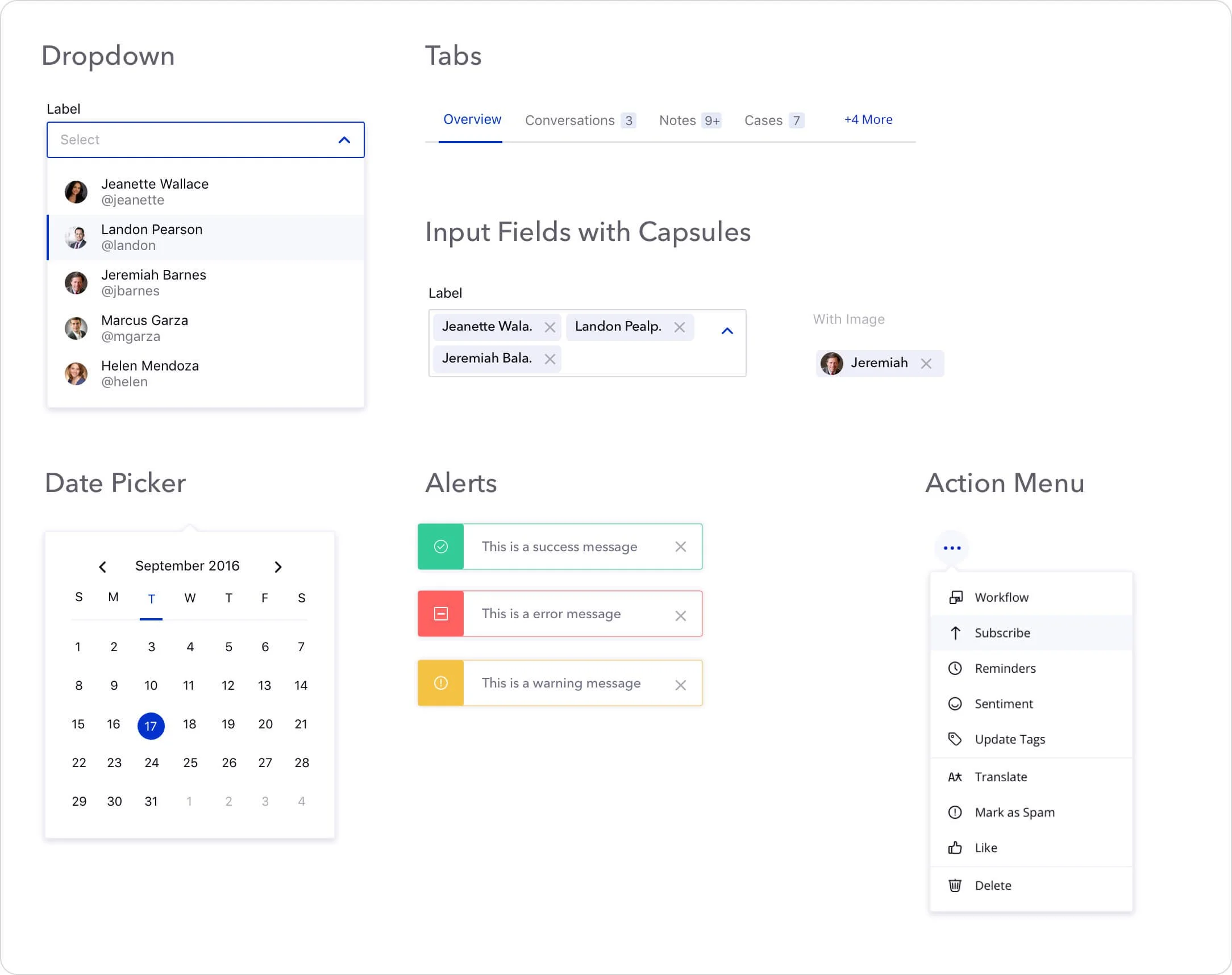The height and width of the screenshot is (975, 1232).
Task: Click the Subscribe bell-arrow icon
Action: (x=955, y=632)
